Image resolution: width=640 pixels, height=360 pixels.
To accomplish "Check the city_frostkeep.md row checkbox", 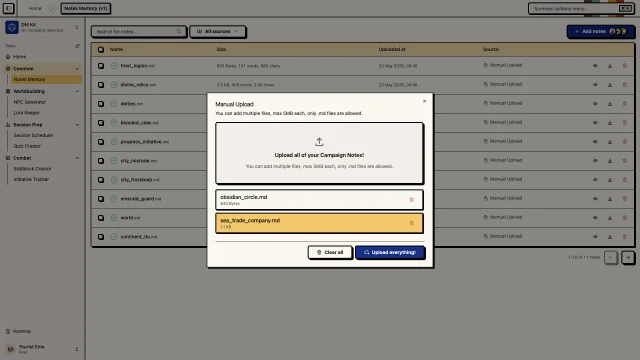I will pyautogui.click(x=101, y=180).
